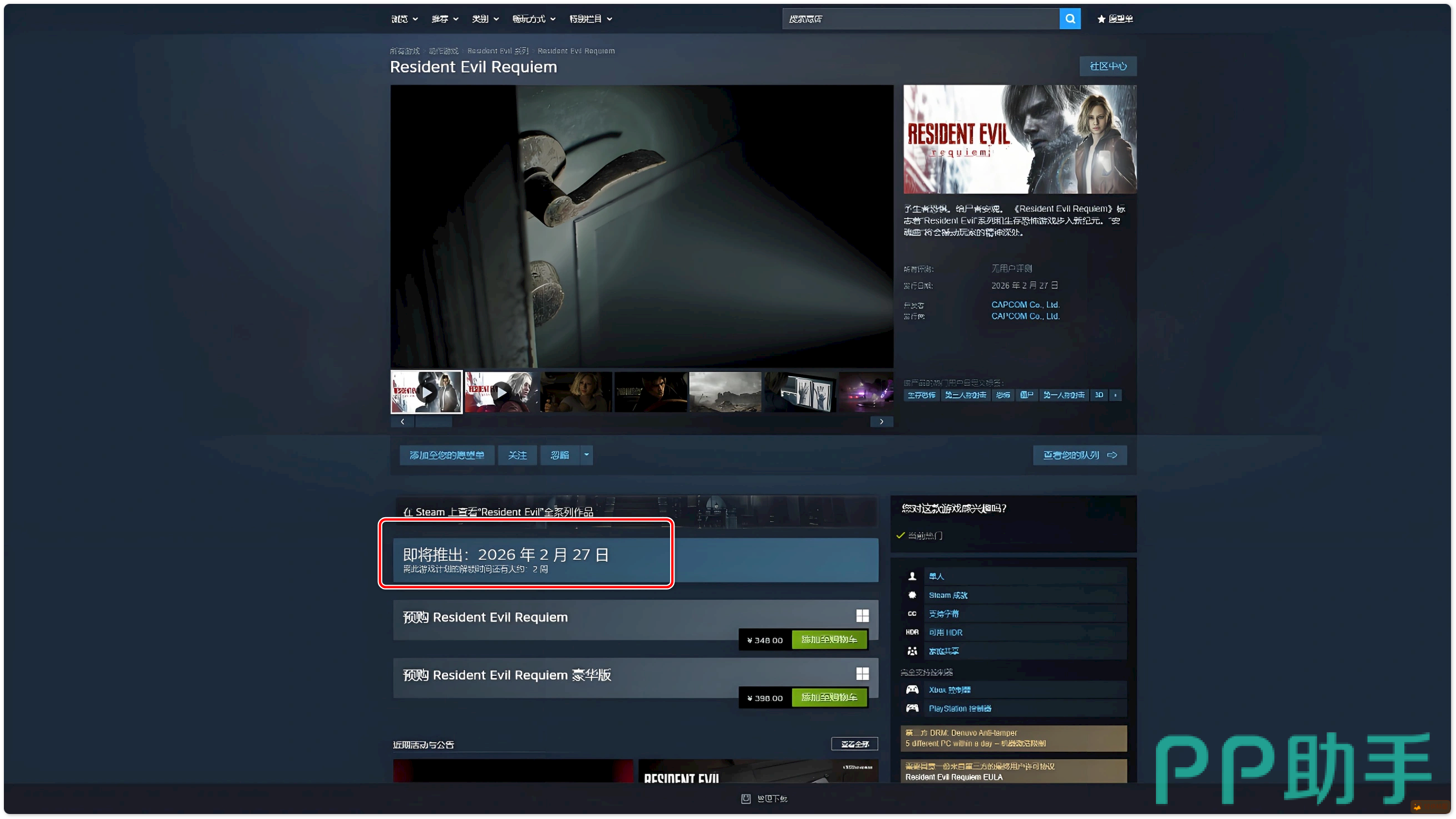The image size is (1456, 819).
Task: Select the blonde woman screenshot thumbnail
Action: [576, 392]
